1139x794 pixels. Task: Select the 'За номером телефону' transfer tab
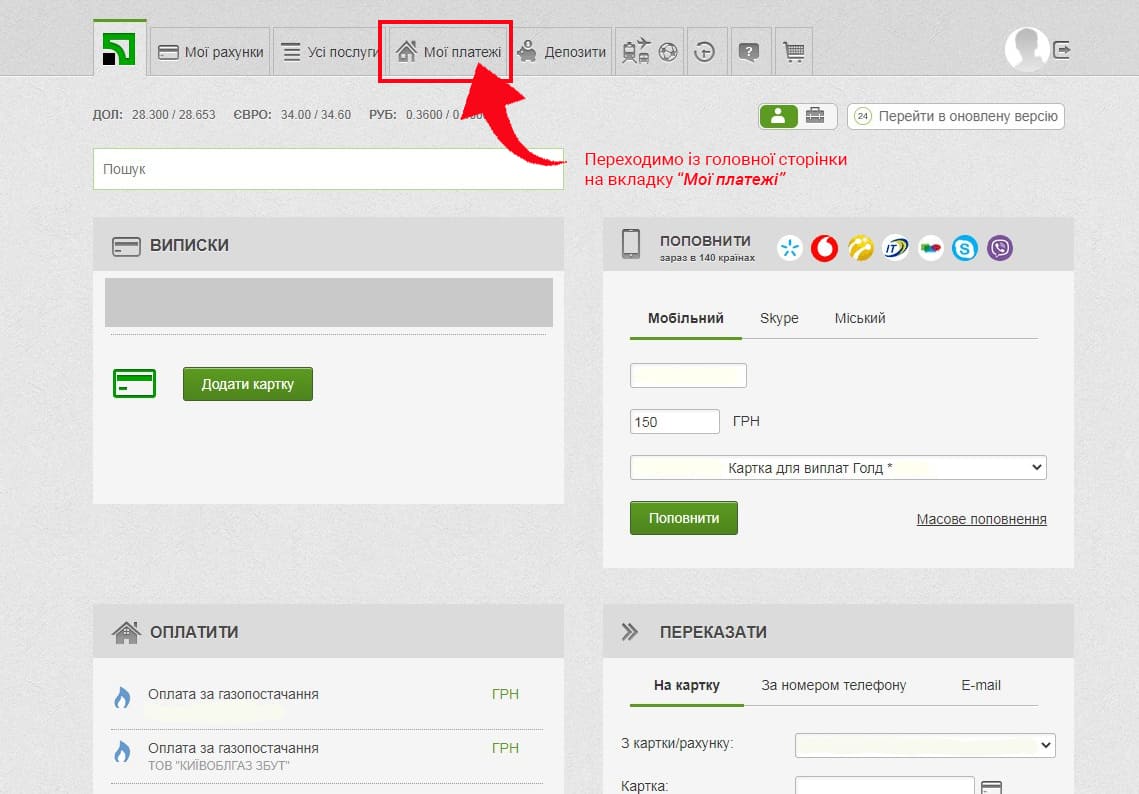tap(833, 685)
